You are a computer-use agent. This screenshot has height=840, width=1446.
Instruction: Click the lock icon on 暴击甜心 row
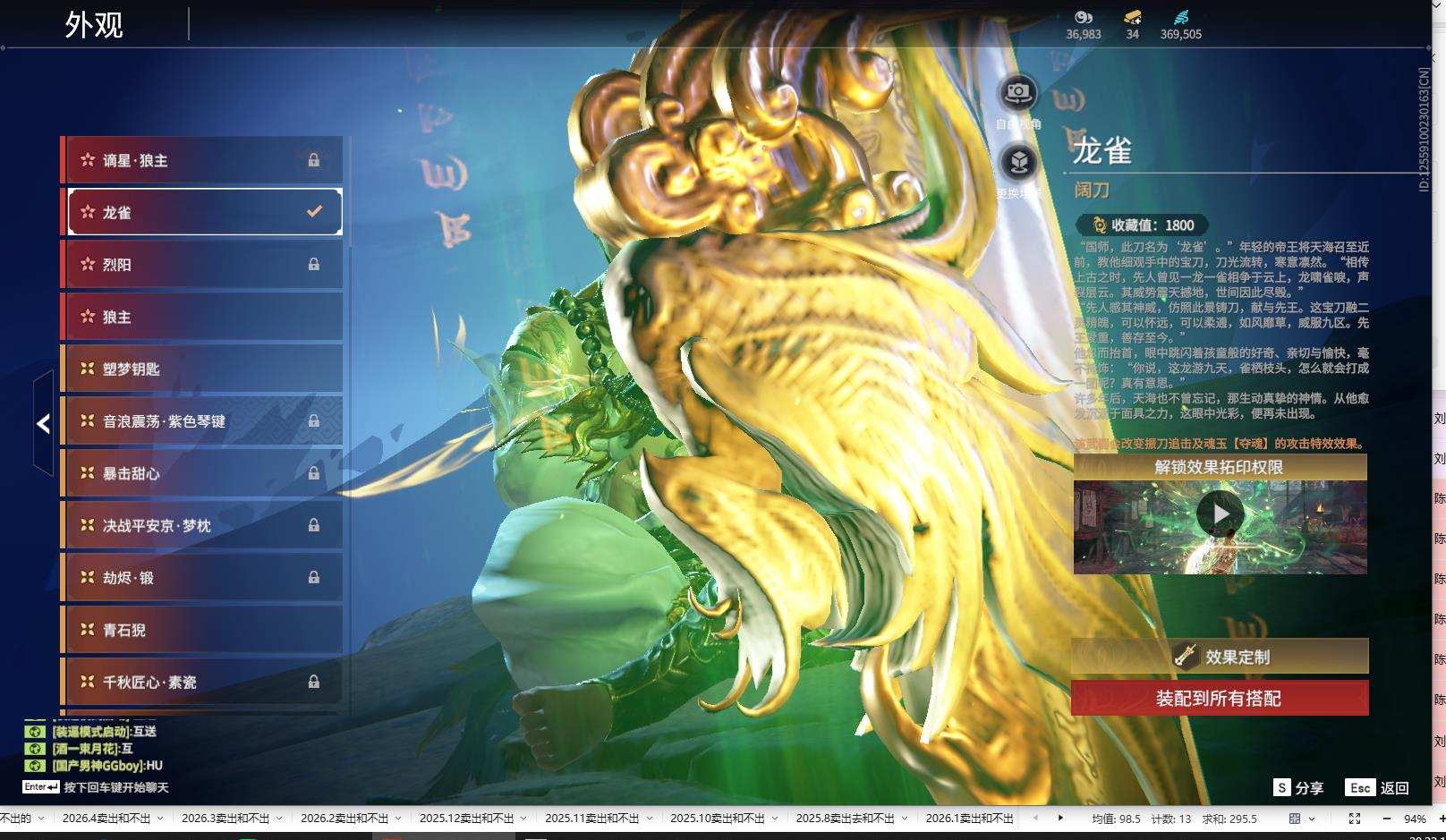pos(314,473)
